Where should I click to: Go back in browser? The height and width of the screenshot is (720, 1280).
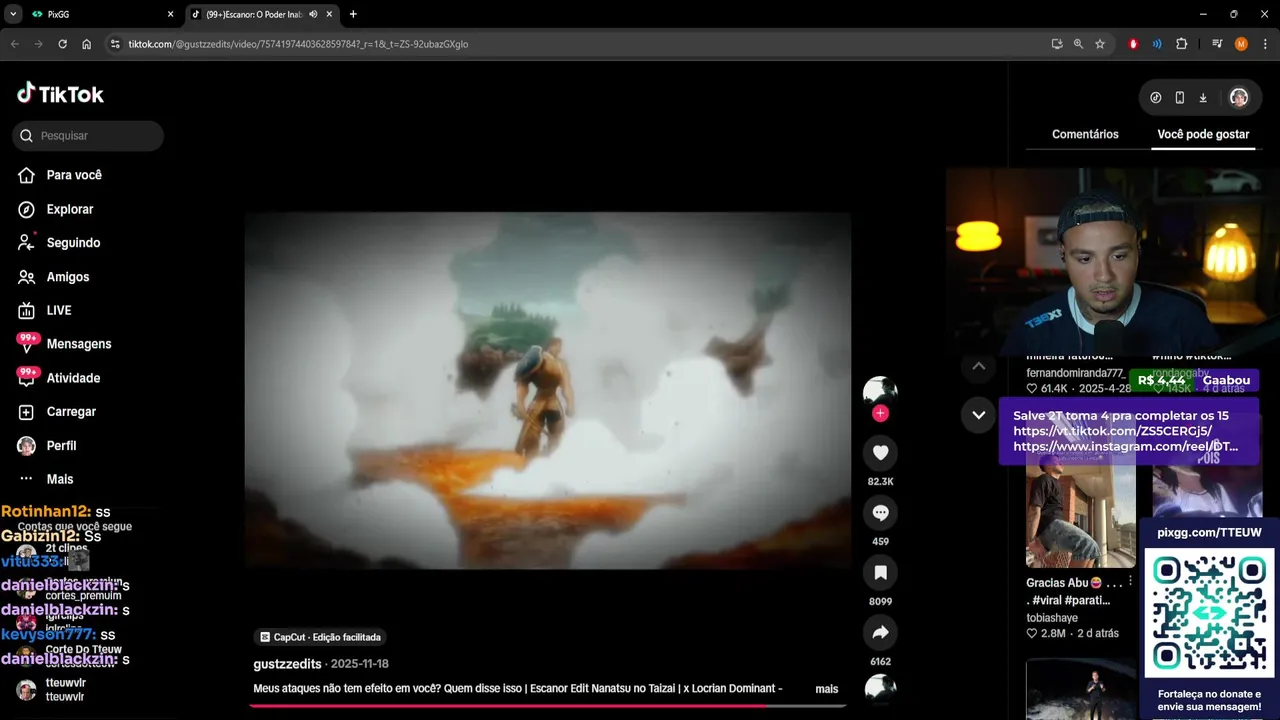click(x=15, y=44)
